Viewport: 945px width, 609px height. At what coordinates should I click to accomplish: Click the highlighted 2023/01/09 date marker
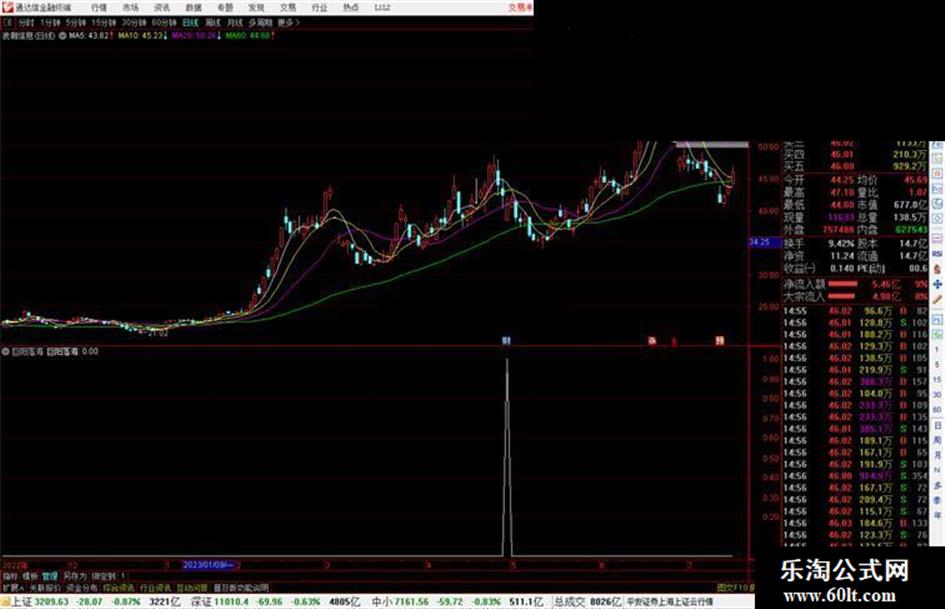(208, 565)
